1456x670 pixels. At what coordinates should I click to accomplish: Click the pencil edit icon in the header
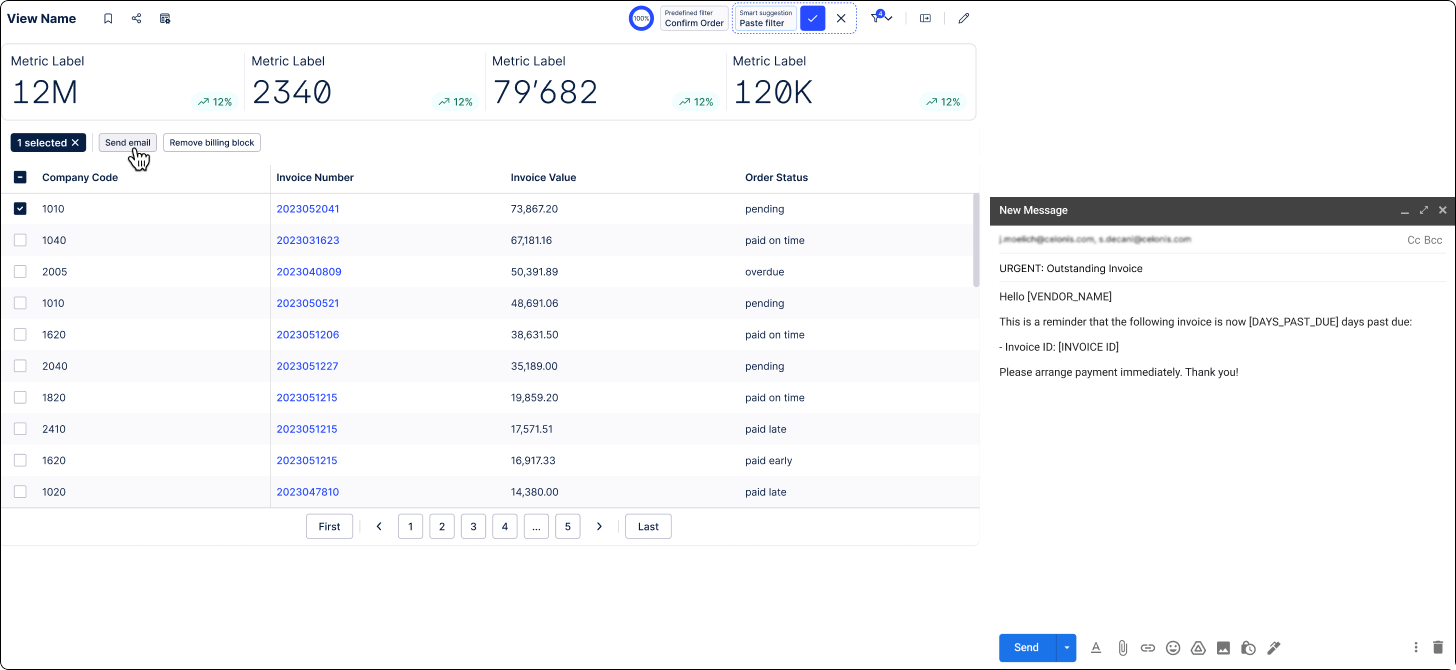coord(963,19)
